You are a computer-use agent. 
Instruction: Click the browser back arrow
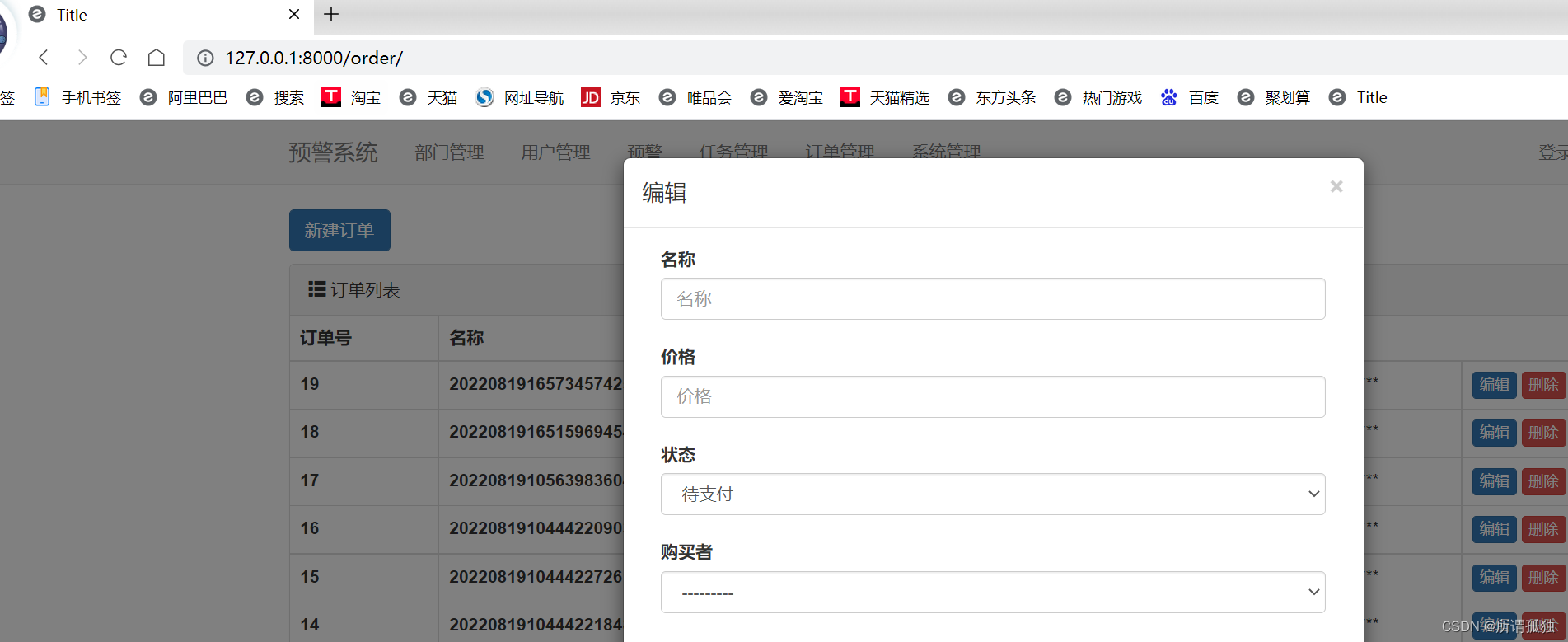click(44, 58)
